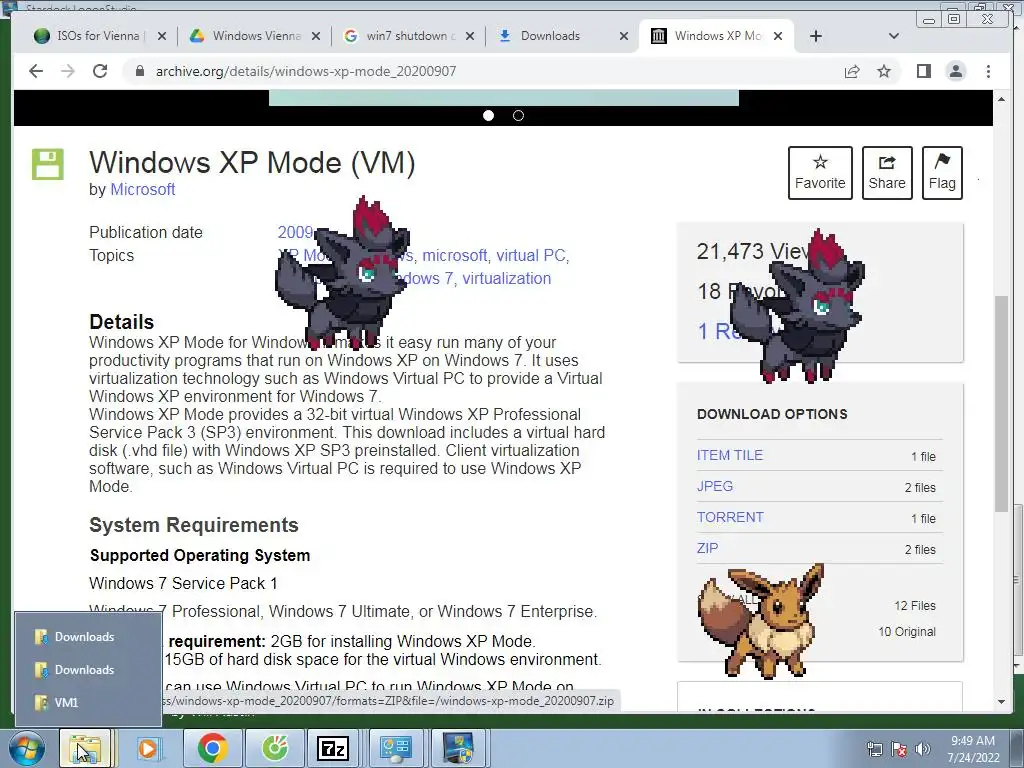
Task: Click the Eevee sprite near download options
Action: click(x=761, y=622)
